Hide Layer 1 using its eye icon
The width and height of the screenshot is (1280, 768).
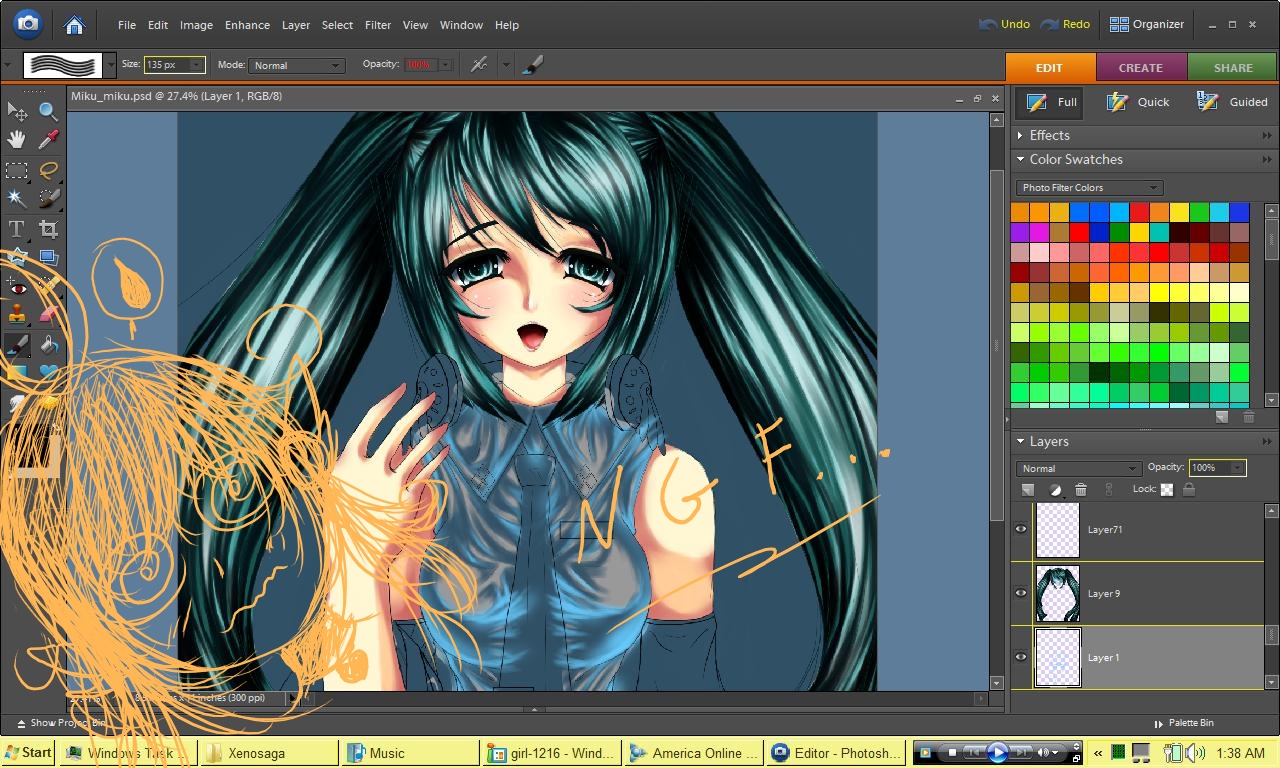[x=1021, y=657]
